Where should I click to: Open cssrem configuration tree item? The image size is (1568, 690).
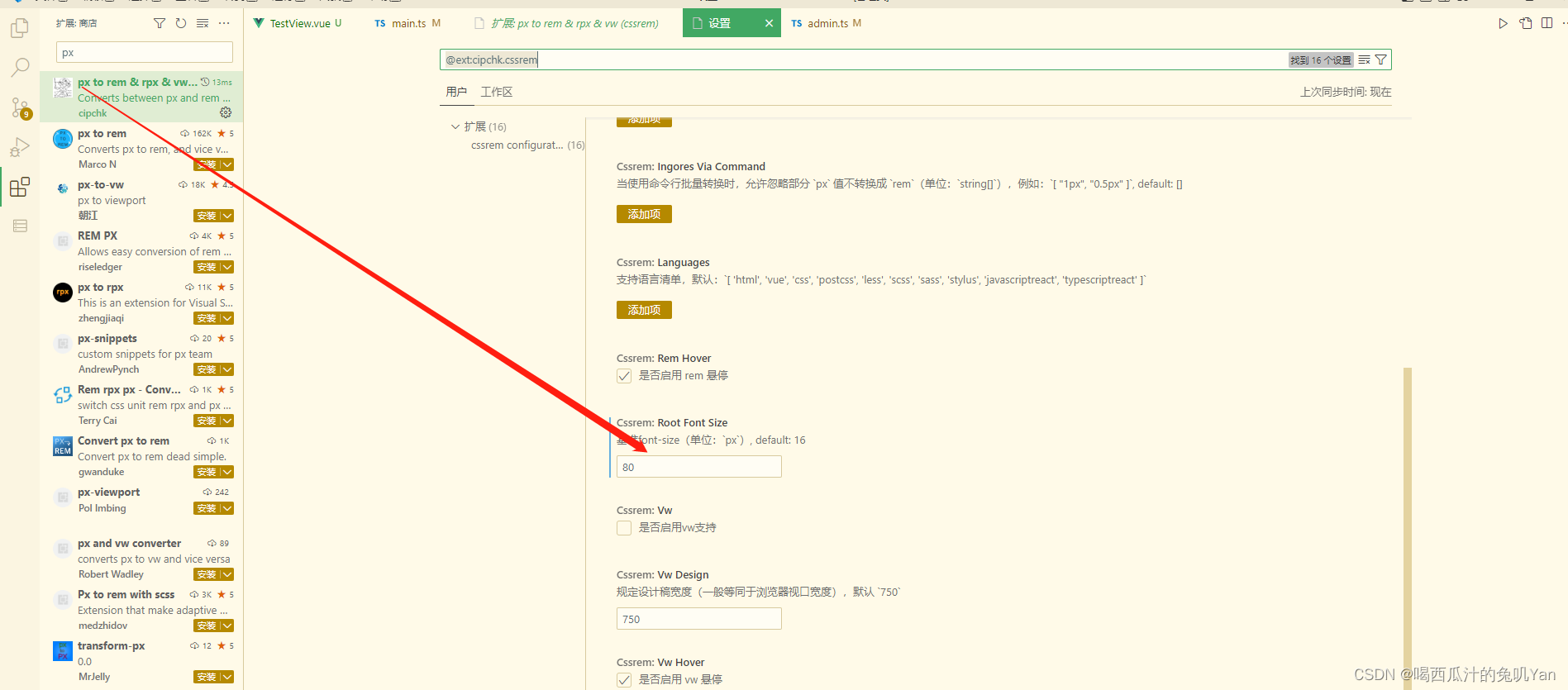(x=527, y=145)
